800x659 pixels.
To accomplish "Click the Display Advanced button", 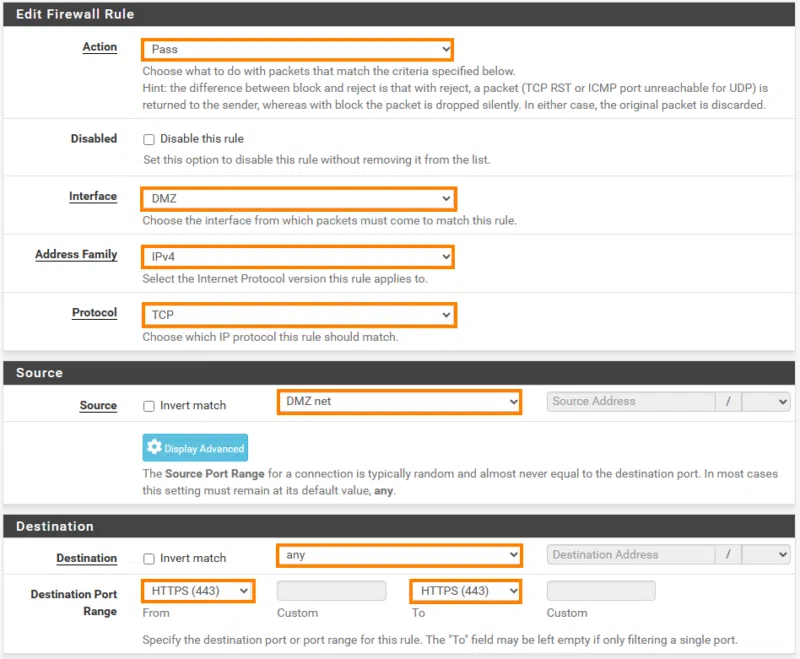I will [x=195, y=448].
